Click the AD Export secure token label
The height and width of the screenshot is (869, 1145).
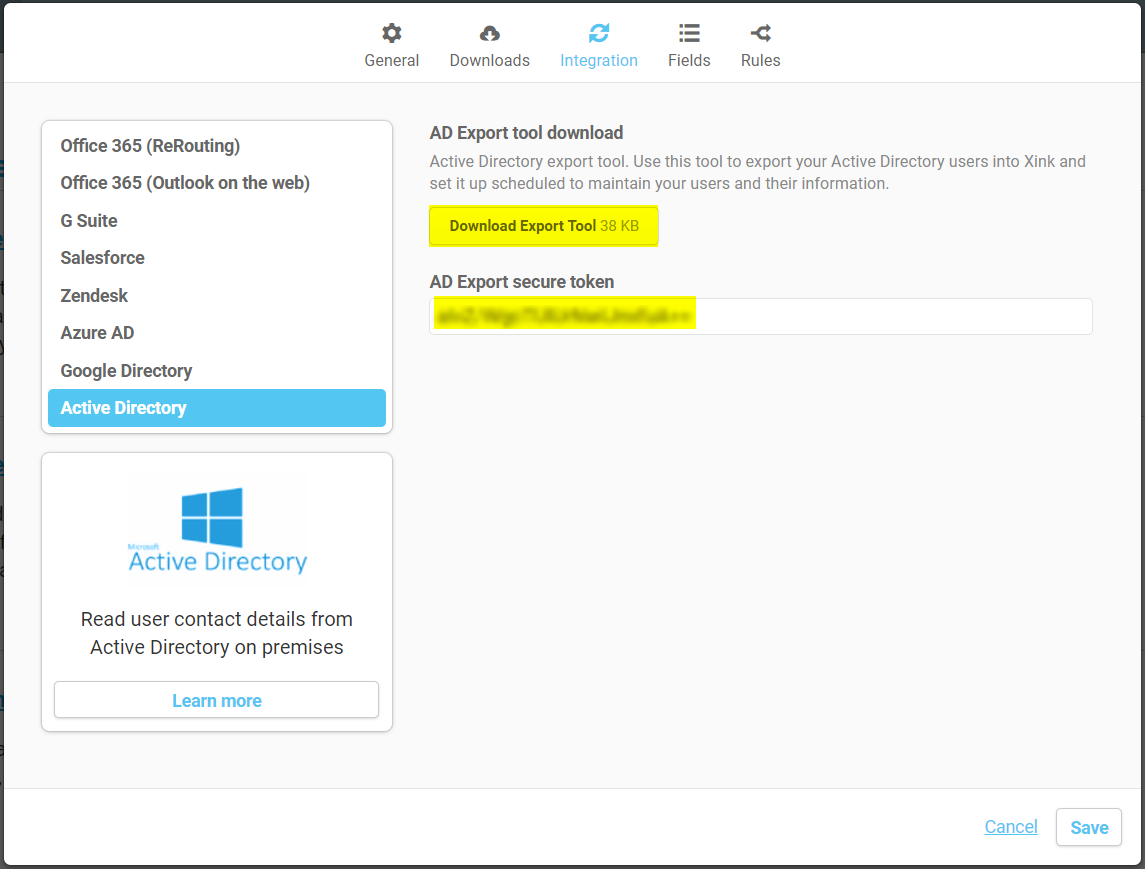click(x=521, y=282)
